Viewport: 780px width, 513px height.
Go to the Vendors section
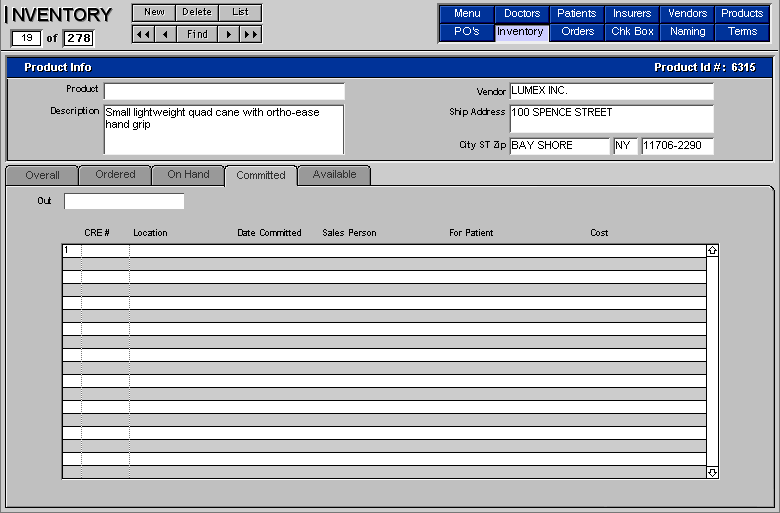point(687,13)
